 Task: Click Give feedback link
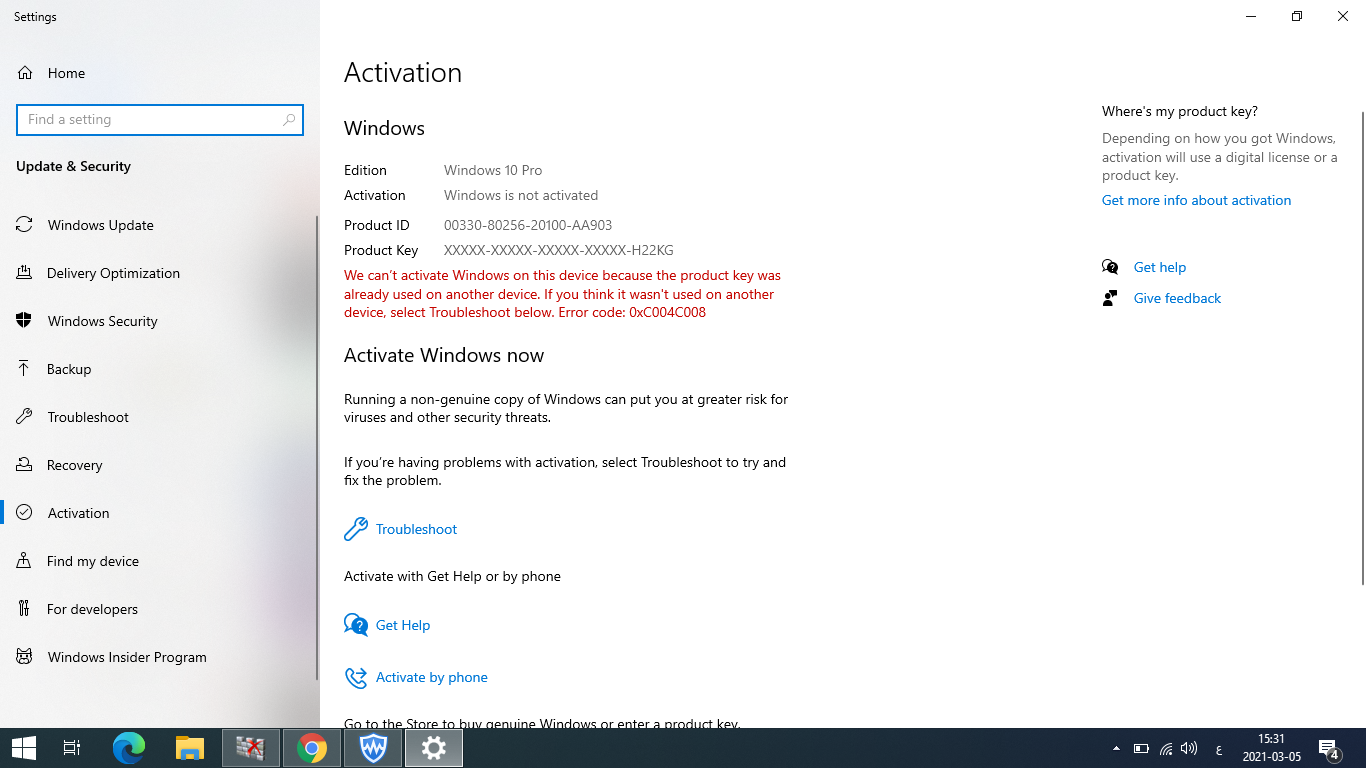pos(1177,298)
